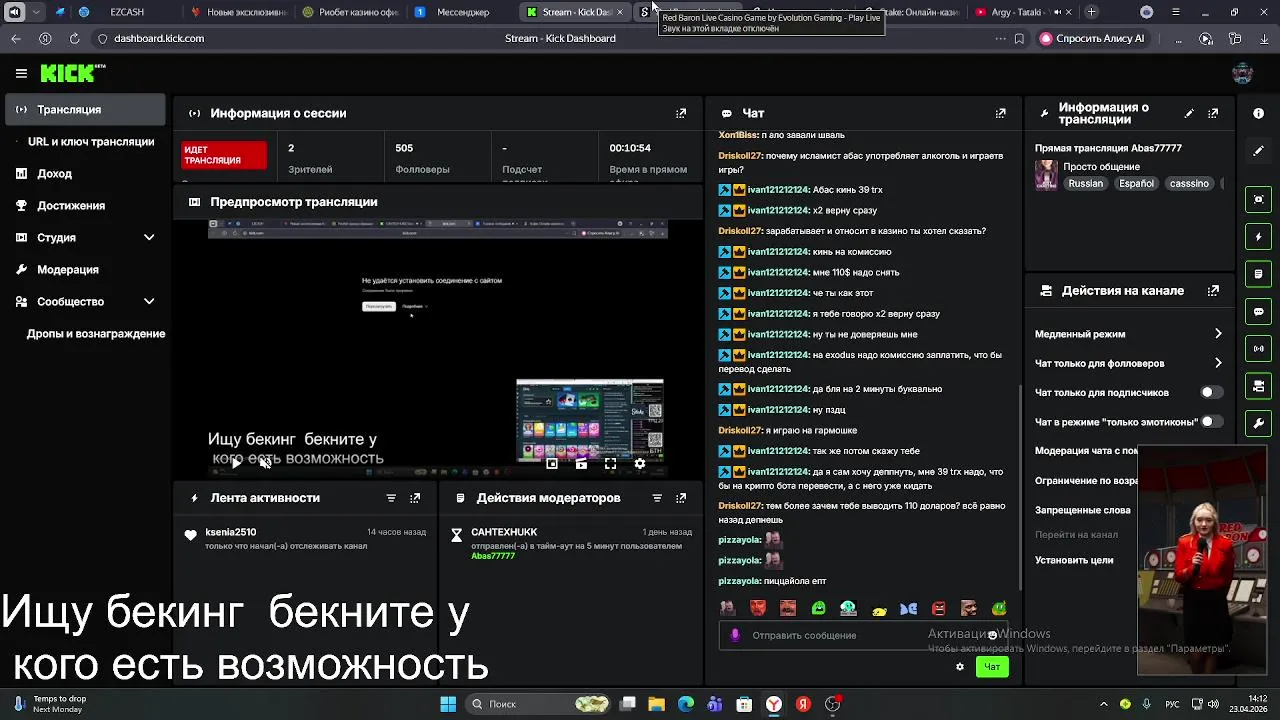This screenshot has height=720, width=1280.
Task: Insert the green frog quick emote
Action: (818, 608)
